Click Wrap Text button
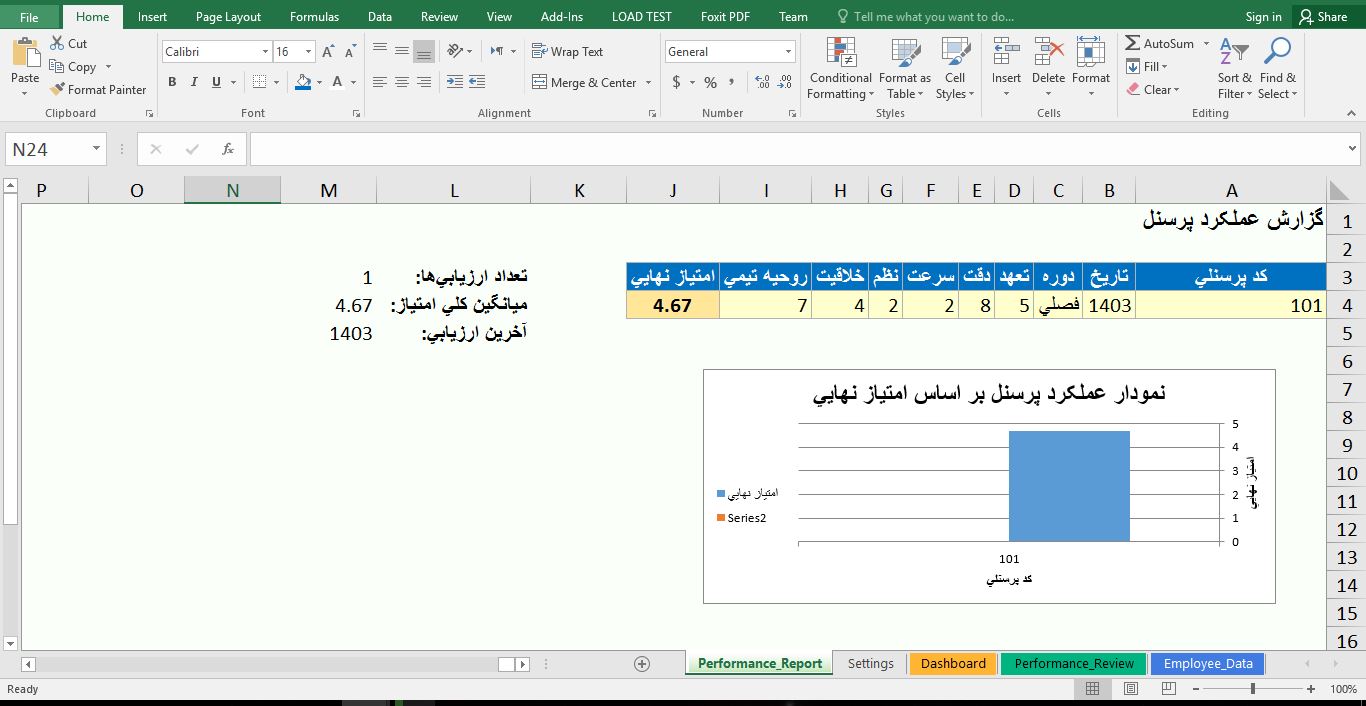The image size is (1366, 706). pos(567,51)
